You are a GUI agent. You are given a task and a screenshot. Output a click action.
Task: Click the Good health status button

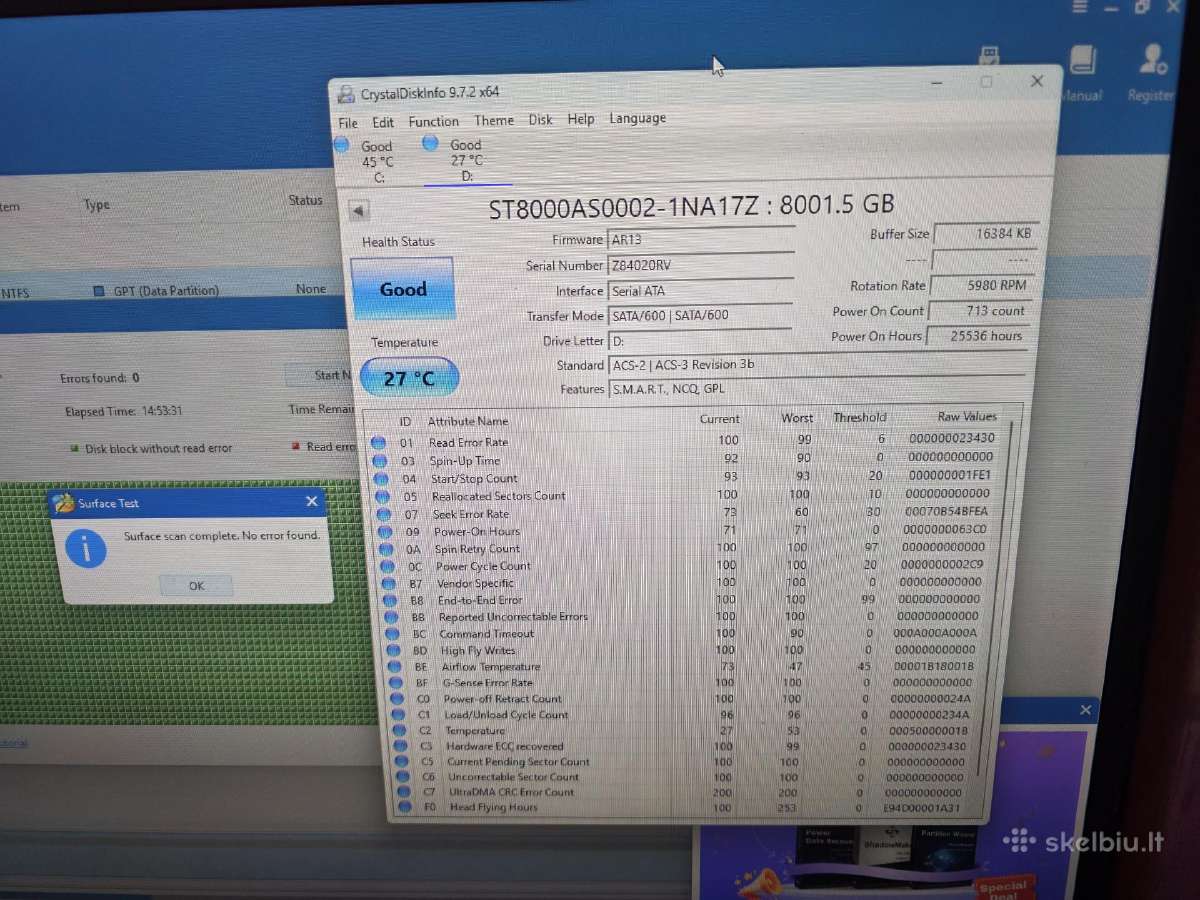click(403, 289)
